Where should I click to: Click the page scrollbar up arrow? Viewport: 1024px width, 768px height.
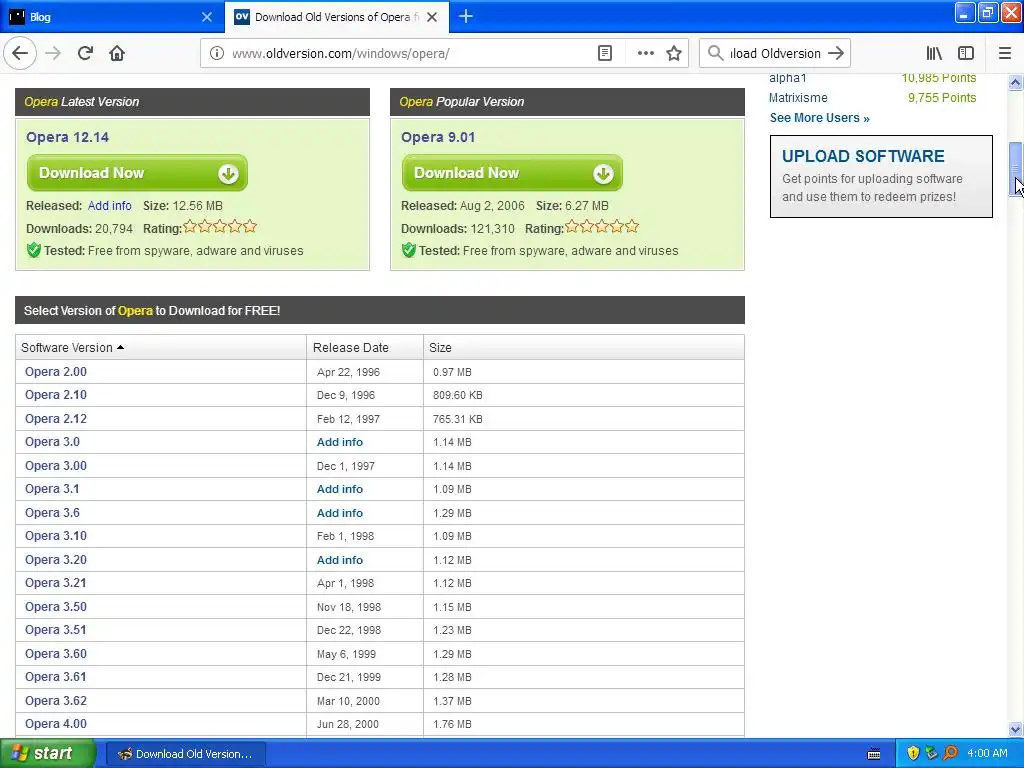pos(1015,82)
